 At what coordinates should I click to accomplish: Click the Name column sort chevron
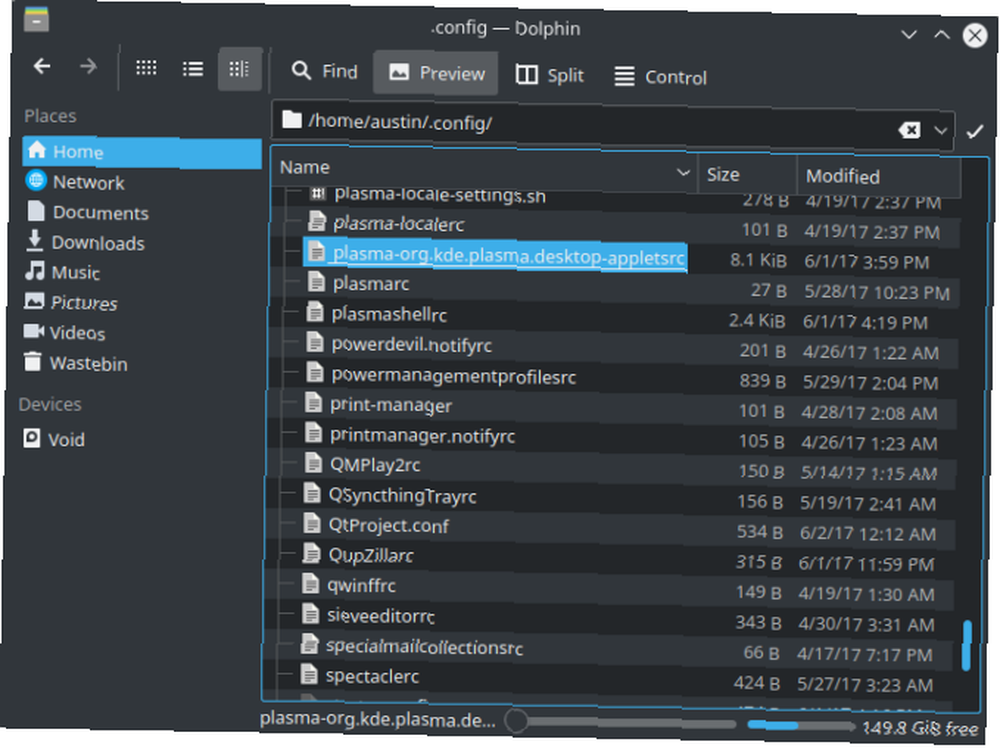(x=683, y=173)
